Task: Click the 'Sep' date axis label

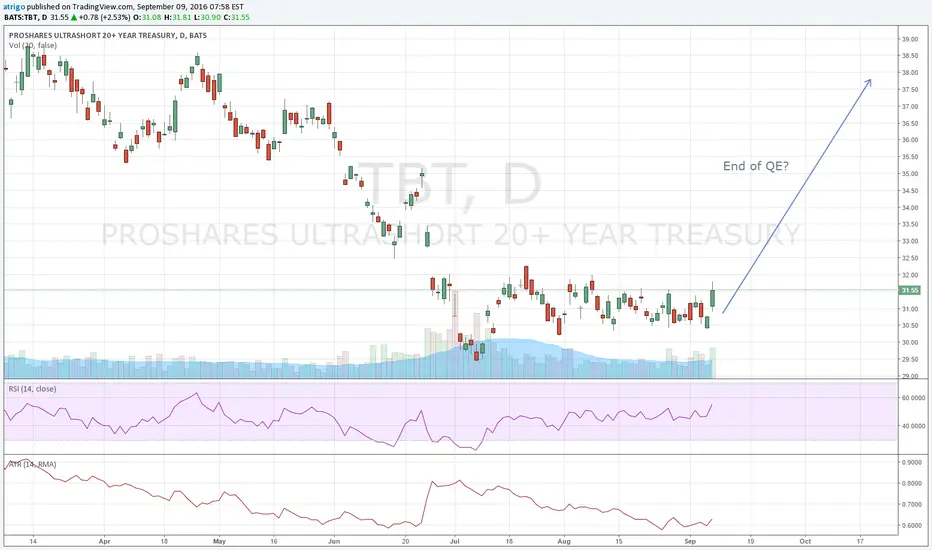Action: [x=689, y=542]
